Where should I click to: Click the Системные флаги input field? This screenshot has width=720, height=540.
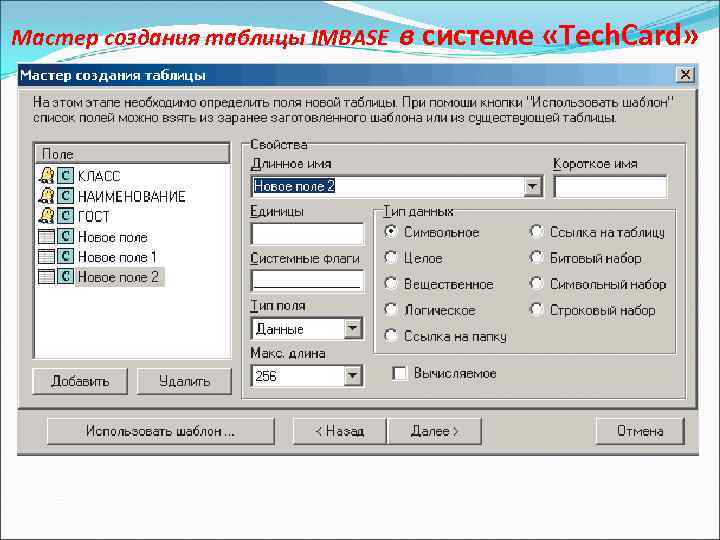point(308,281)
